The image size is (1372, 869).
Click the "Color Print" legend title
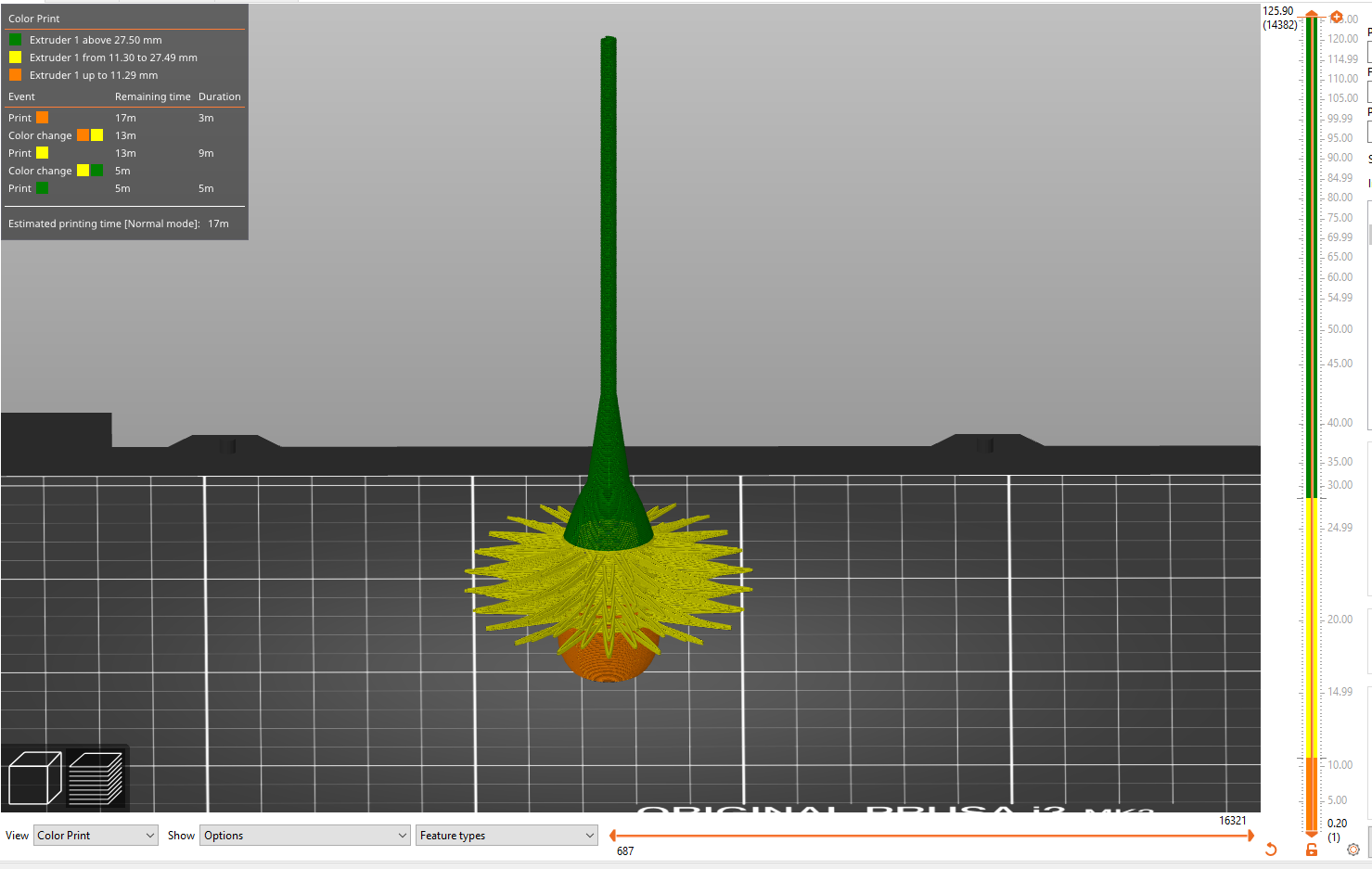[x=34, y=19]
